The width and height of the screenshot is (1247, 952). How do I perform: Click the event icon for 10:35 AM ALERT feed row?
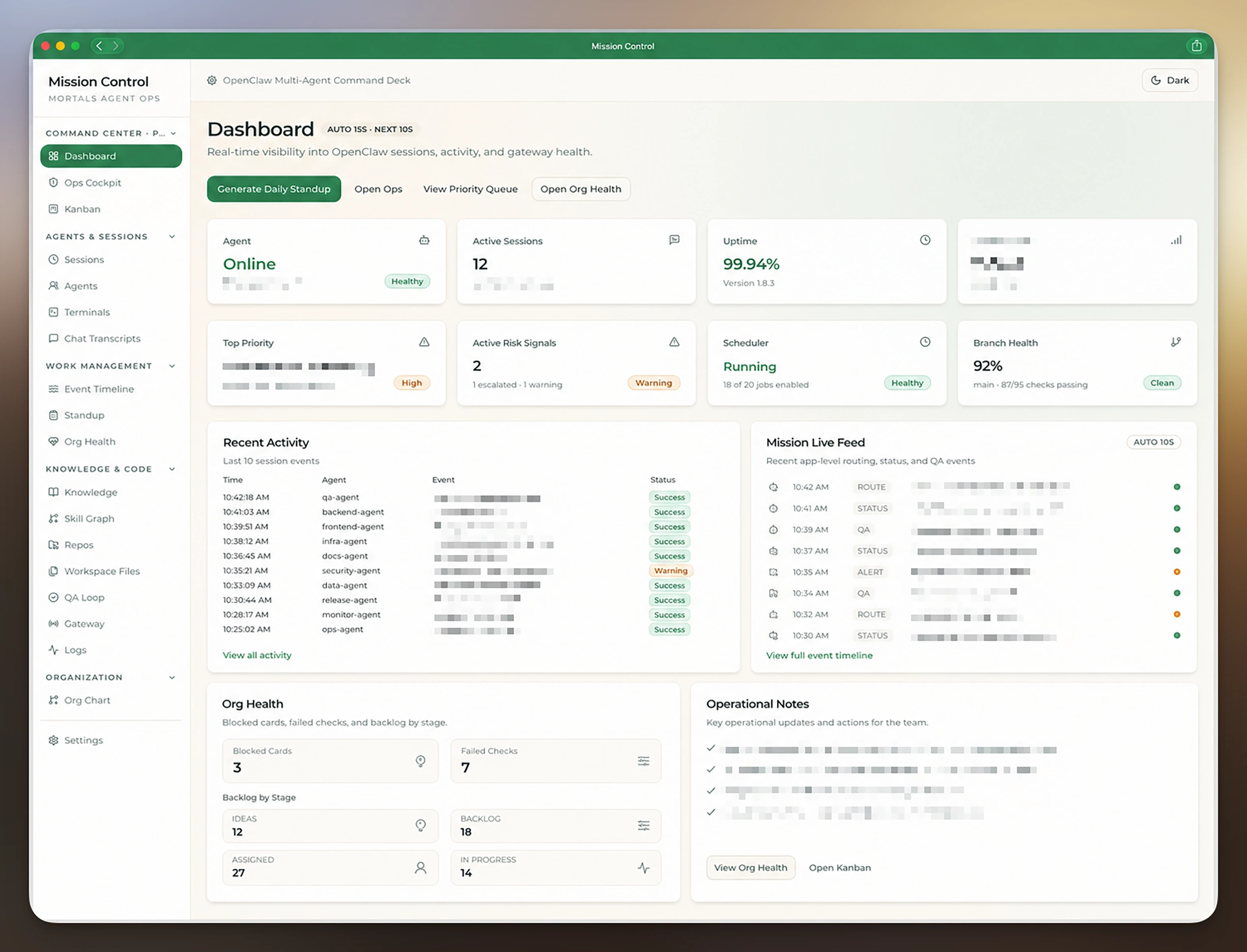click(773, 572)
